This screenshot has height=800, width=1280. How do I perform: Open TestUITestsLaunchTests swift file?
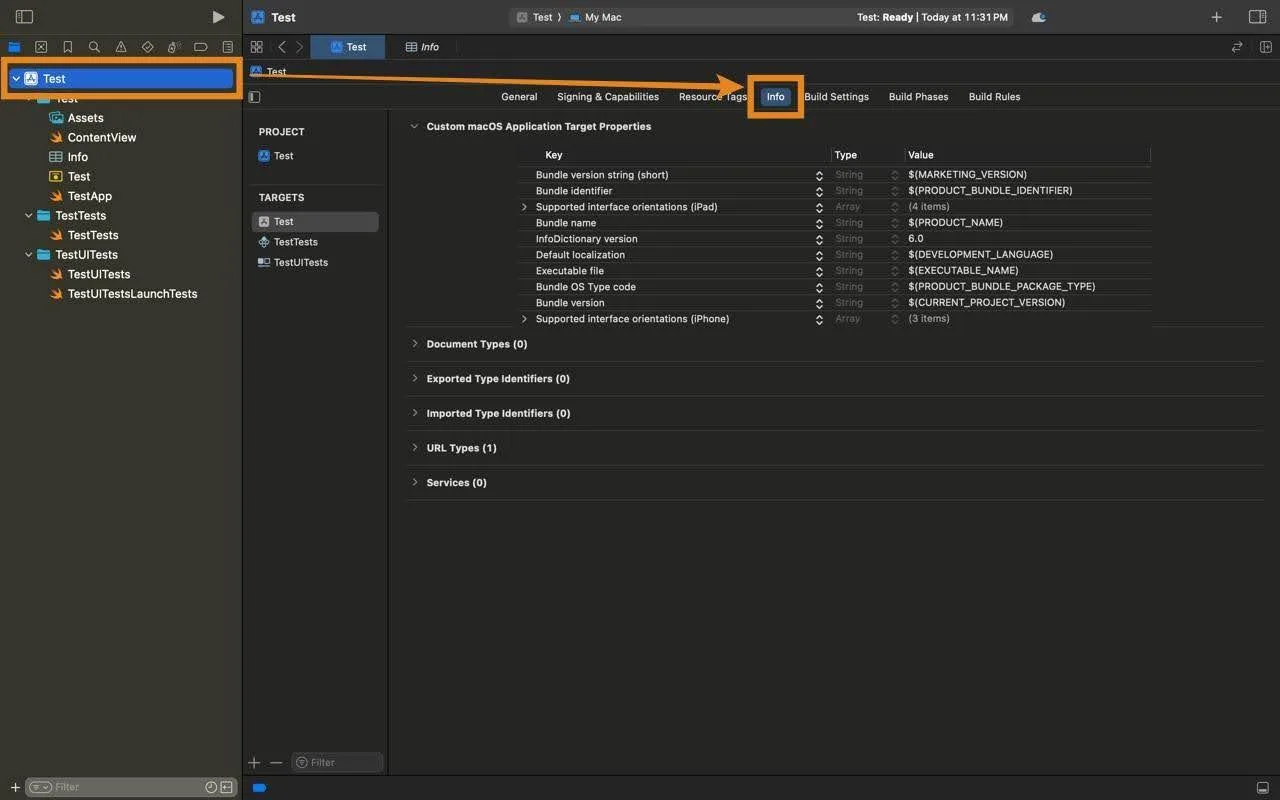(x=132, y=294)
